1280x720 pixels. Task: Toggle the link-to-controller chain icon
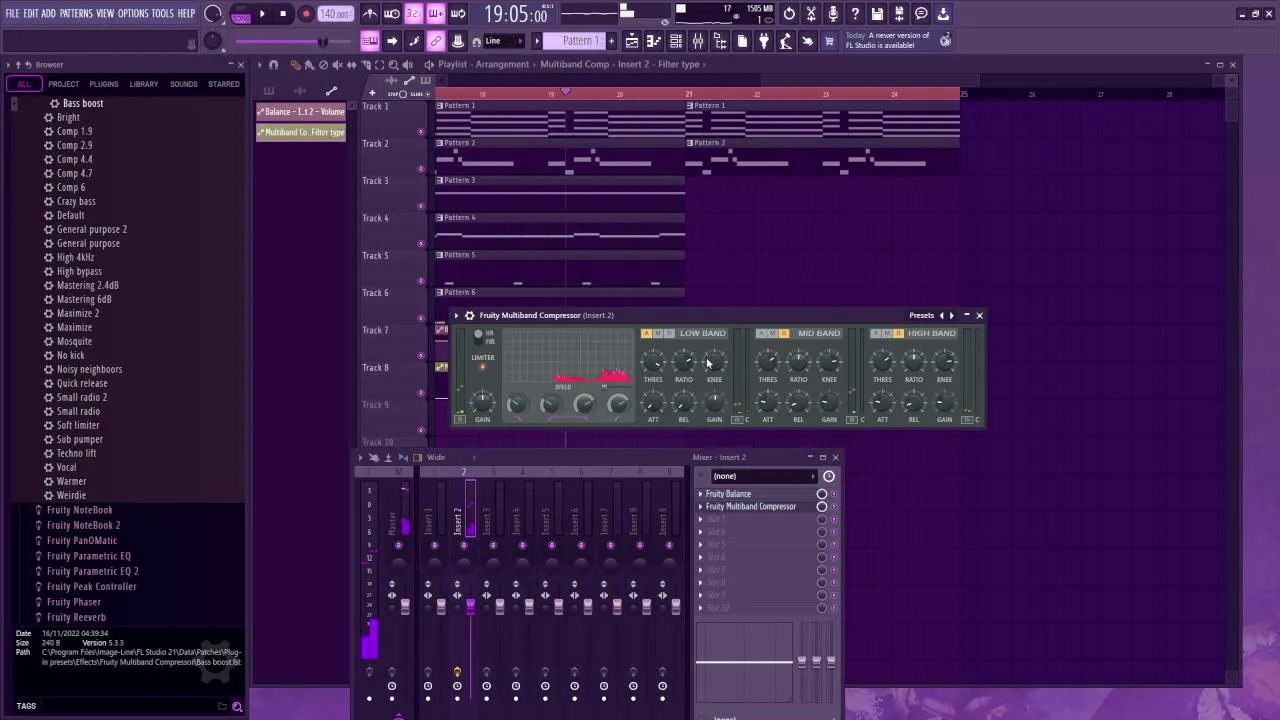pos(436,41)
